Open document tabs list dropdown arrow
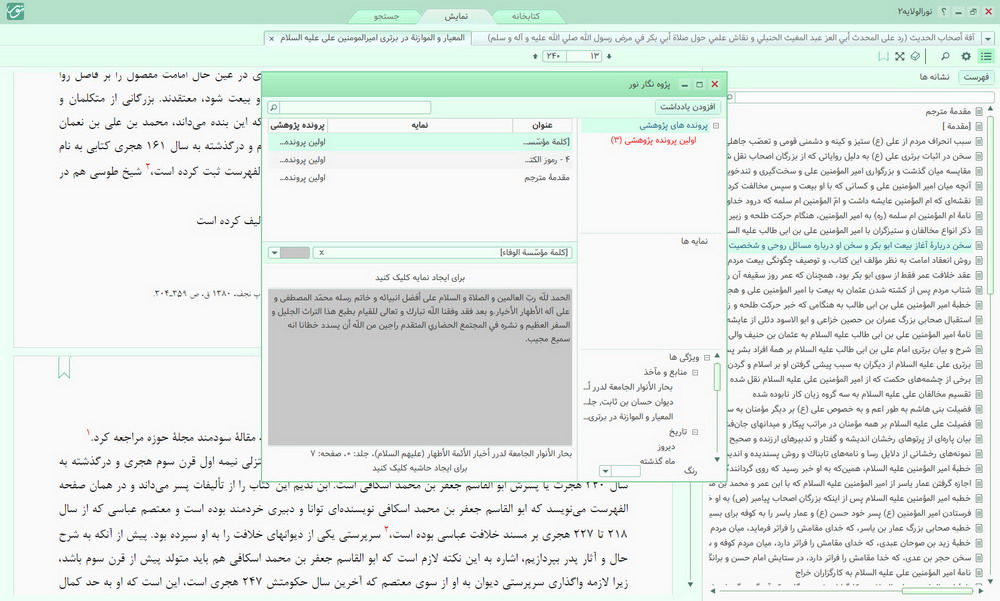The height and width of the screenshot is (601, 1000). tap(989, 39)
